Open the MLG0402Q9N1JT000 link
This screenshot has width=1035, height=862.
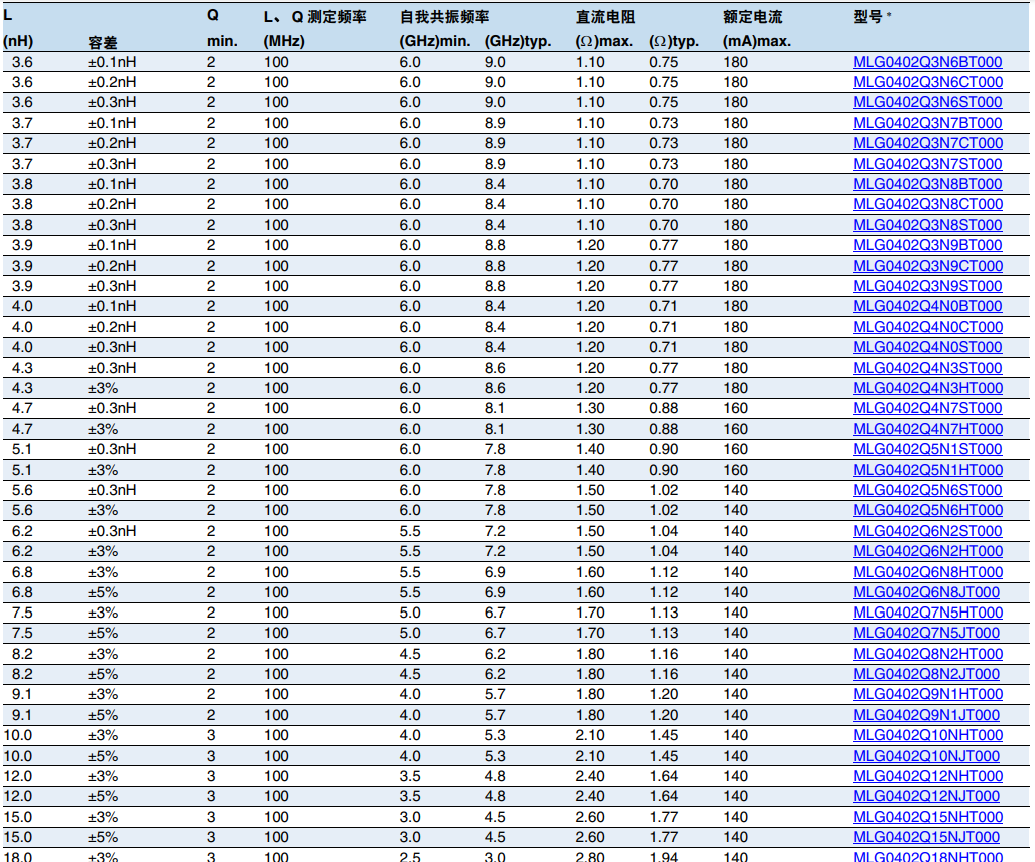pos(926,715)
